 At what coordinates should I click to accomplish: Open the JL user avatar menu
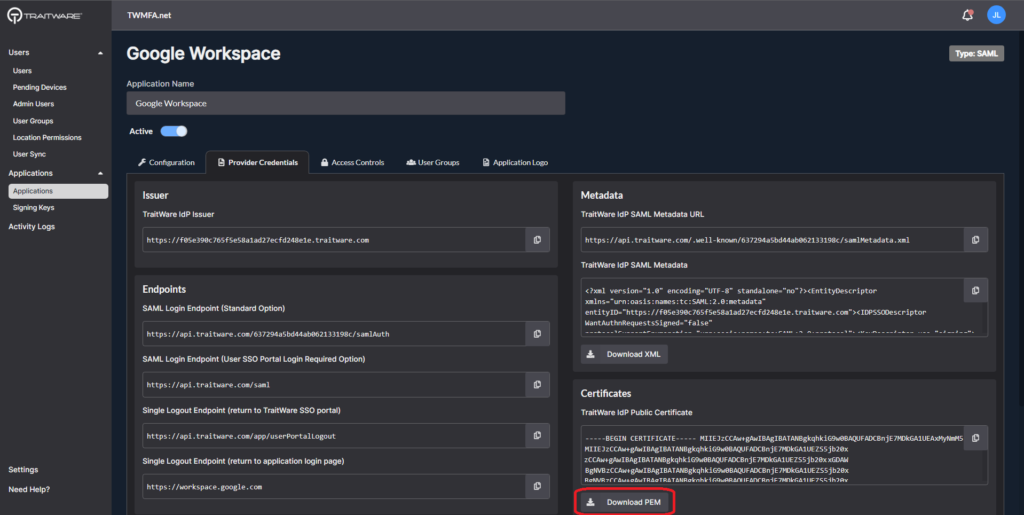(996, 15)
